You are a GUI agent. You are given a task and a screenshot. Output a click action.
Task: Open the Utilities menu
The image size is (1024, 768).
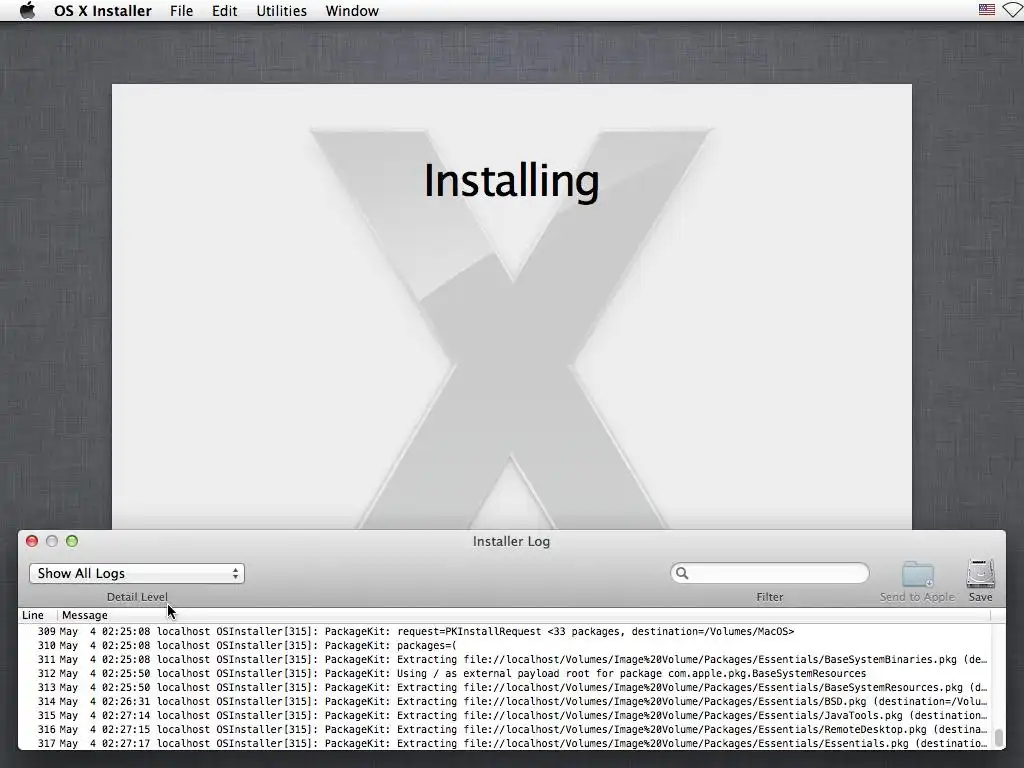coord(281,10)
